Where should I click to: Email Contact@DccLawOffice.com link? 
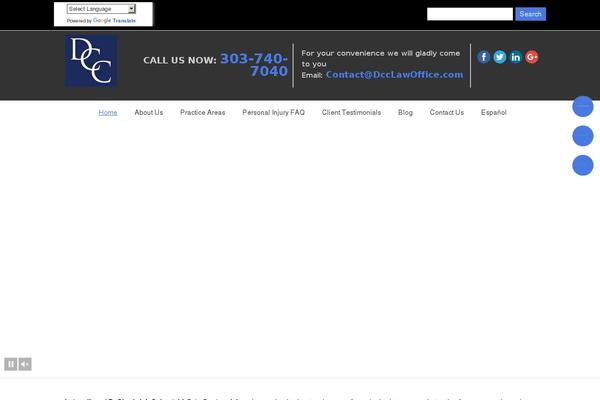tap(395, 75)
